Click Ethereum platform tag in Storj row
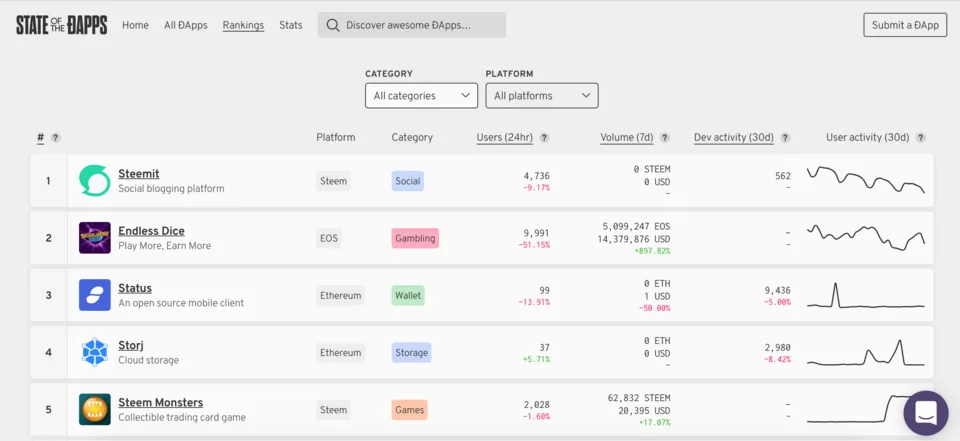The image size is (960, 441). click(340, 352)
